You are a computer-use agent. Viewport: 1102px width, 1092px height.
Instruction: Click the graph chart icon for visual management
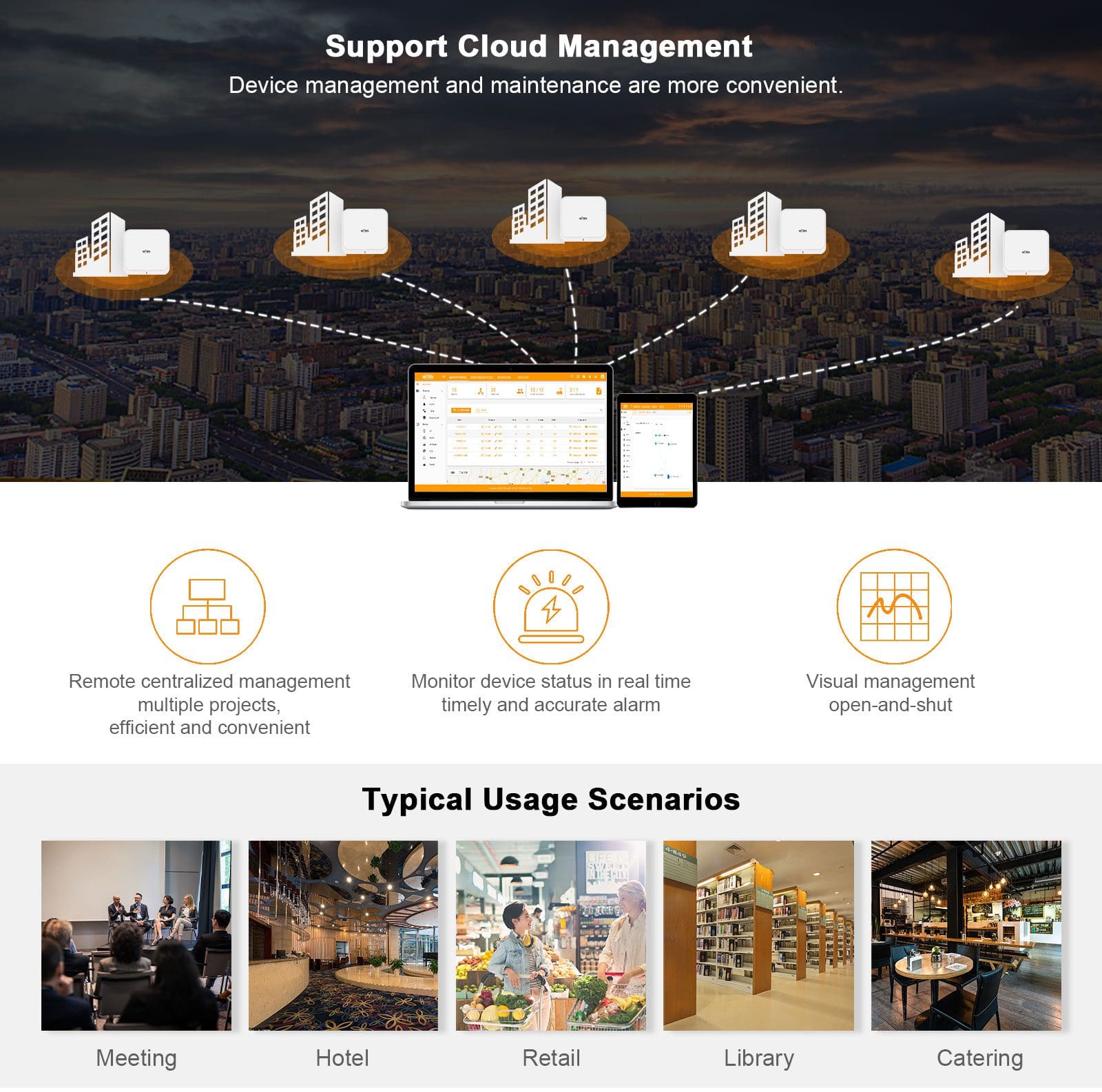coord(894,607)
